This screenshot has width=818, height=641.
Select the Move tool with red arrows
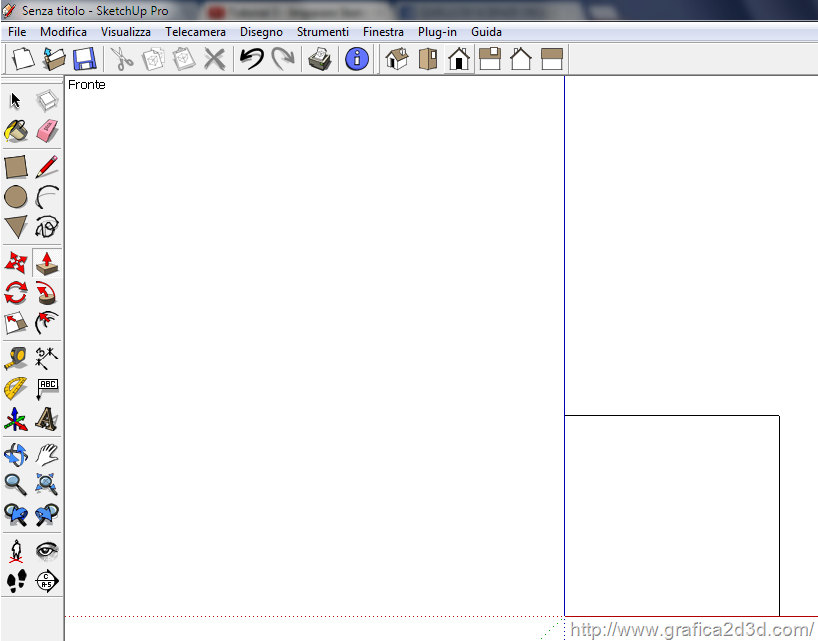point(16,262)
